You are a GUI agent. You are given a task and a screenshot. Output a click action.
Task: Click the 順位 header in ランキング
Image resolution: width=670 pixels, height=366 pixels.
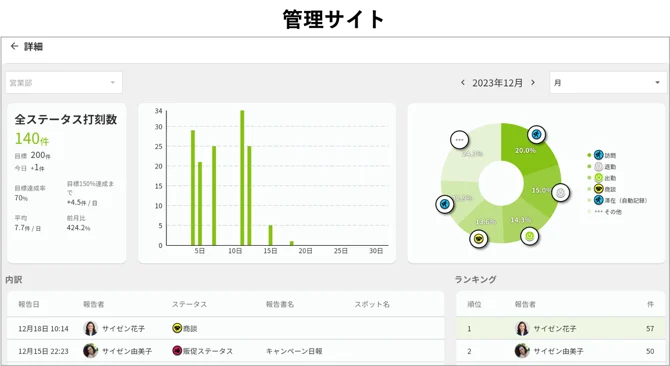click(474, 304)
